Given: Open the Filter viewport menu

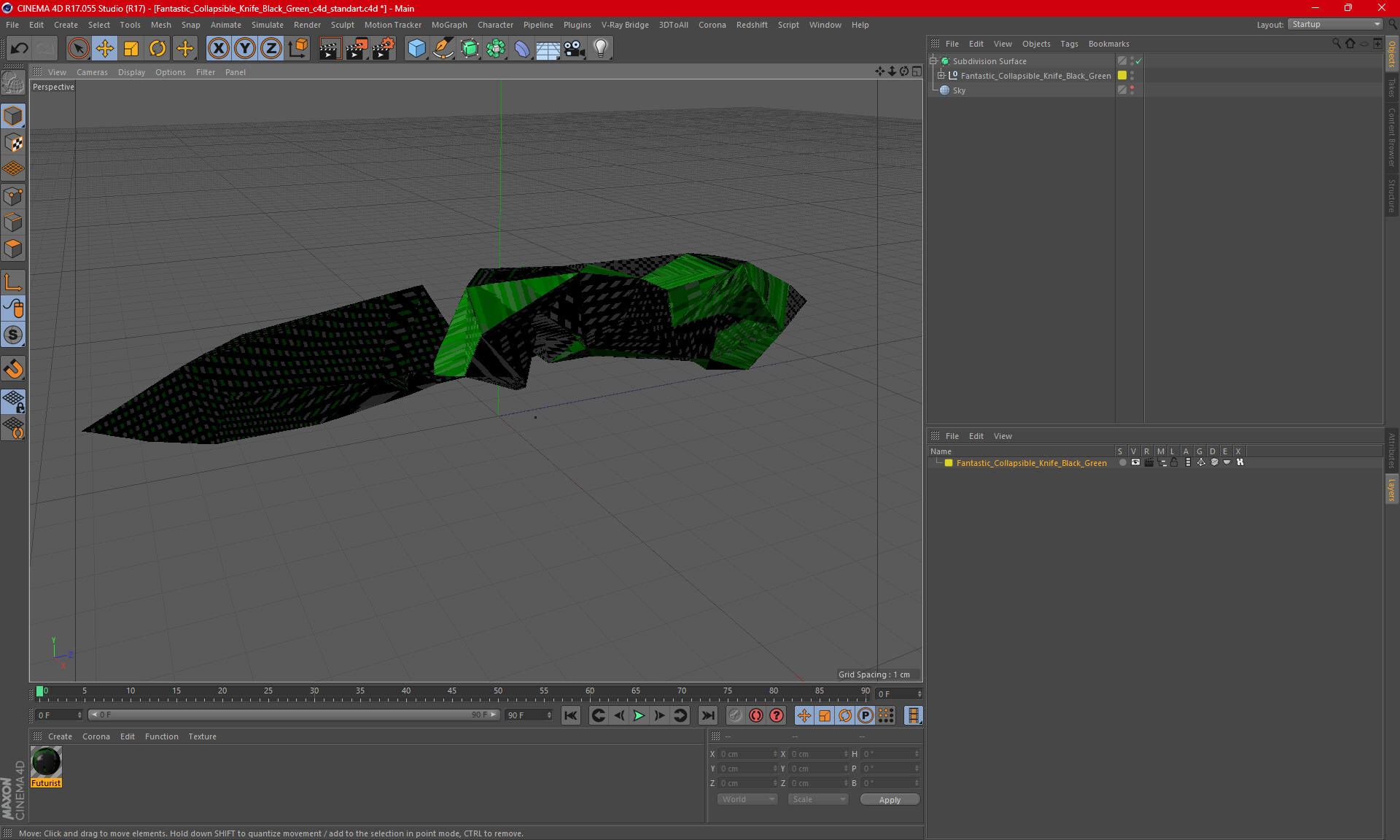Looking at the screenshot, I should [206, 72].
